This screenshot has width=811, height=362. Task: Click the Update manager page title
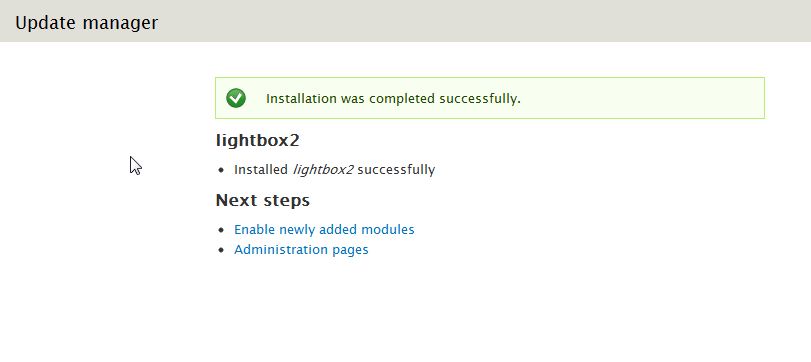point(86,23)
